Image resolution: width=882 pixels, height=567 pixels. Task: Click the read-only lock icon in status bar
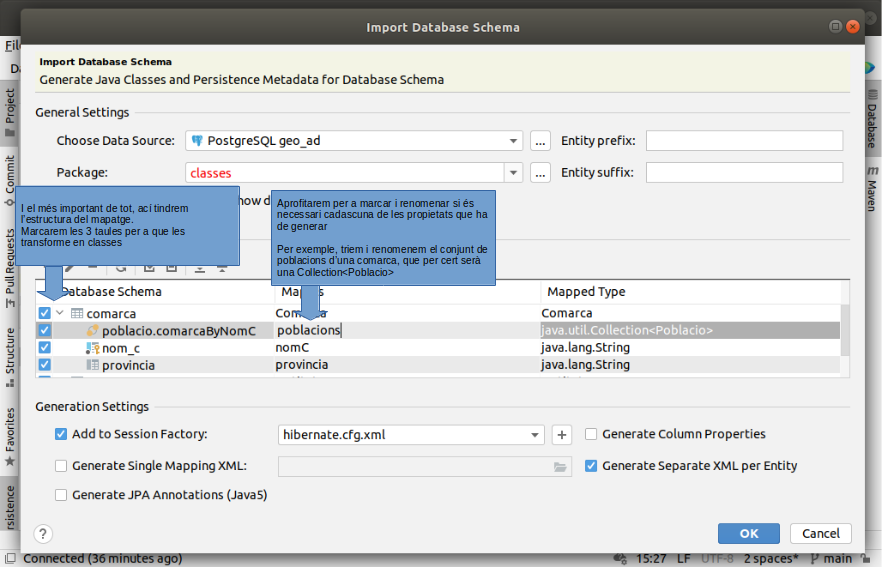(865, 559)
